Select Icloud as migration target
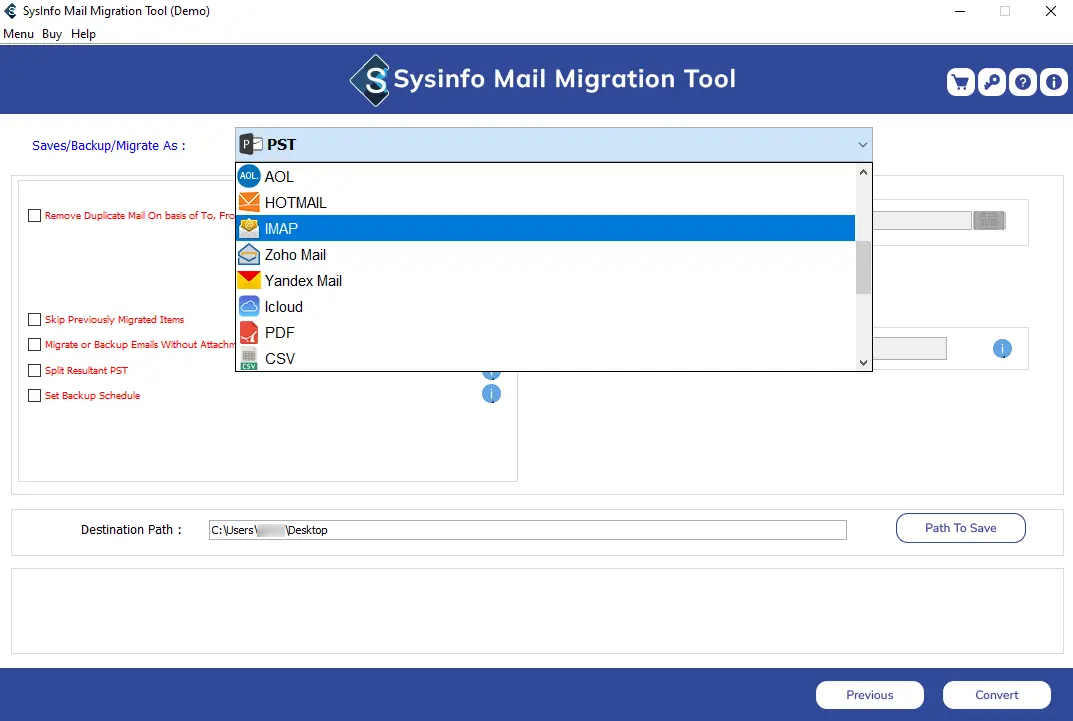 click(545, 306)
